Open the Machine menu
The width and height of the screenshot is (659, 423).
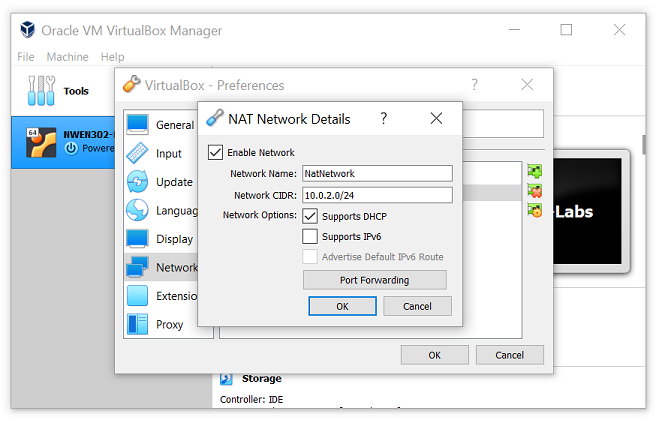coord(67,57)
